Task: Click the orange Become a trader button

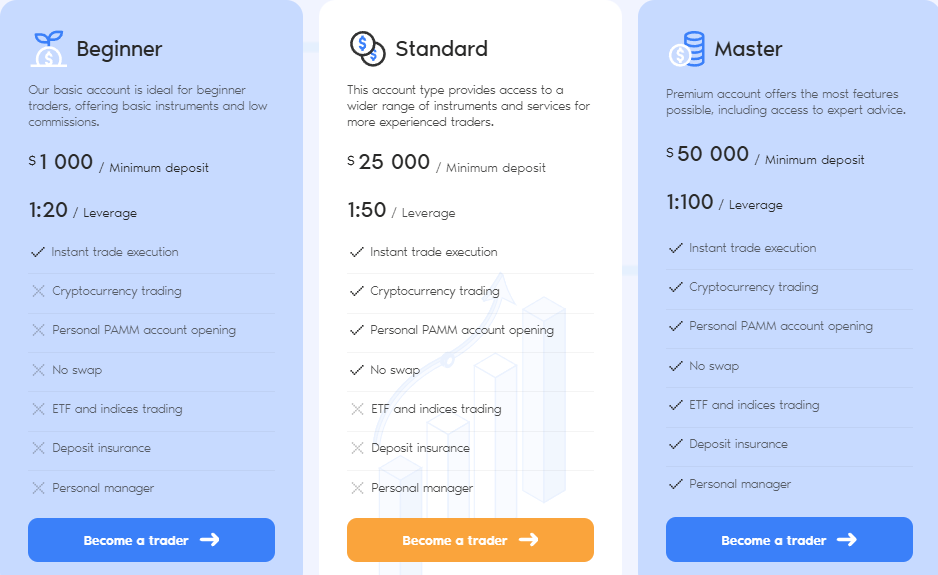Action: click(470, 540)
